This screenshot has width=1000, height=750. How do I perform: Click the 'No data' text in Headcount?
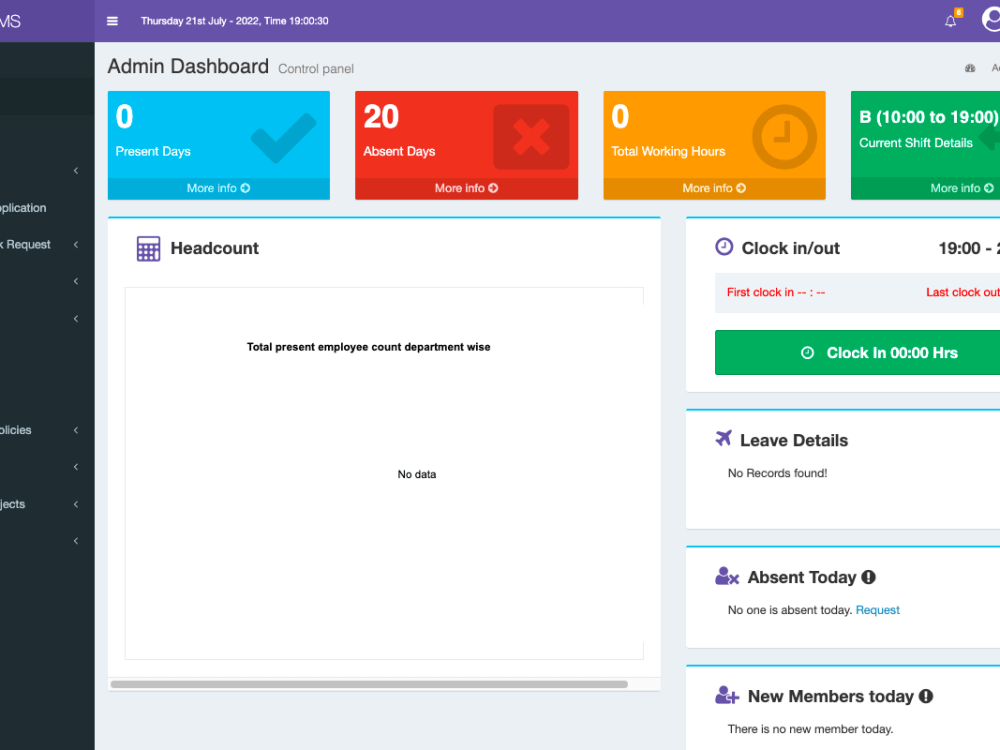[x=417, y=474]
